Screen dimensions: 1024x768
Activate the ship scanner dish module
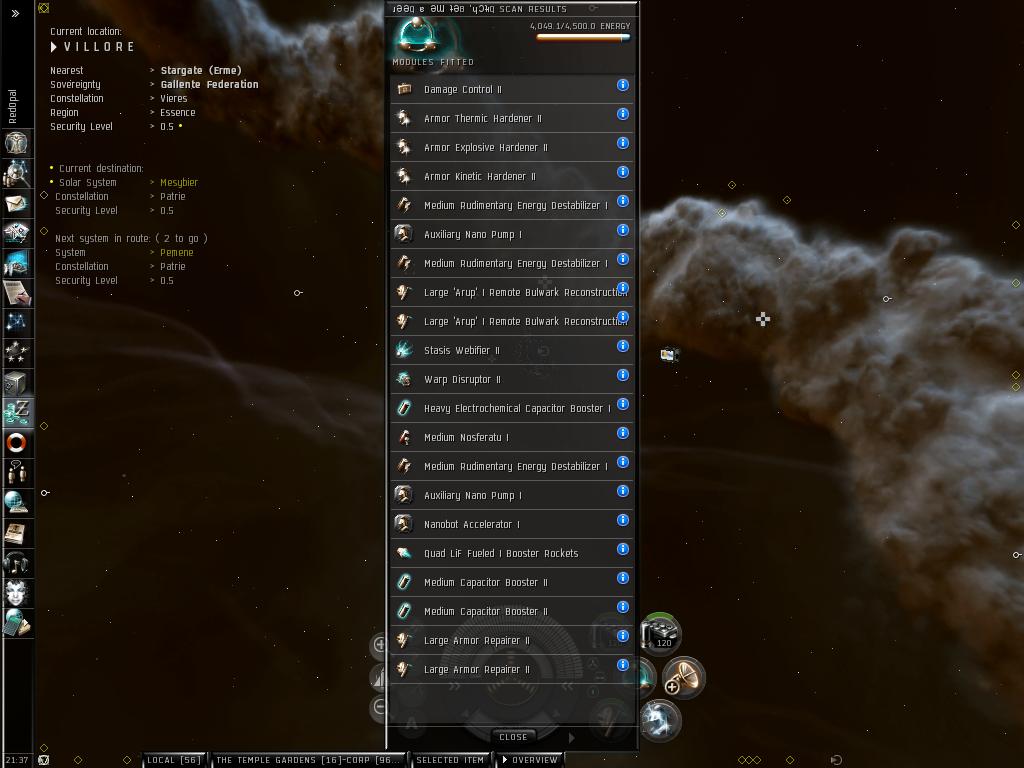click(x=683, y=677)
